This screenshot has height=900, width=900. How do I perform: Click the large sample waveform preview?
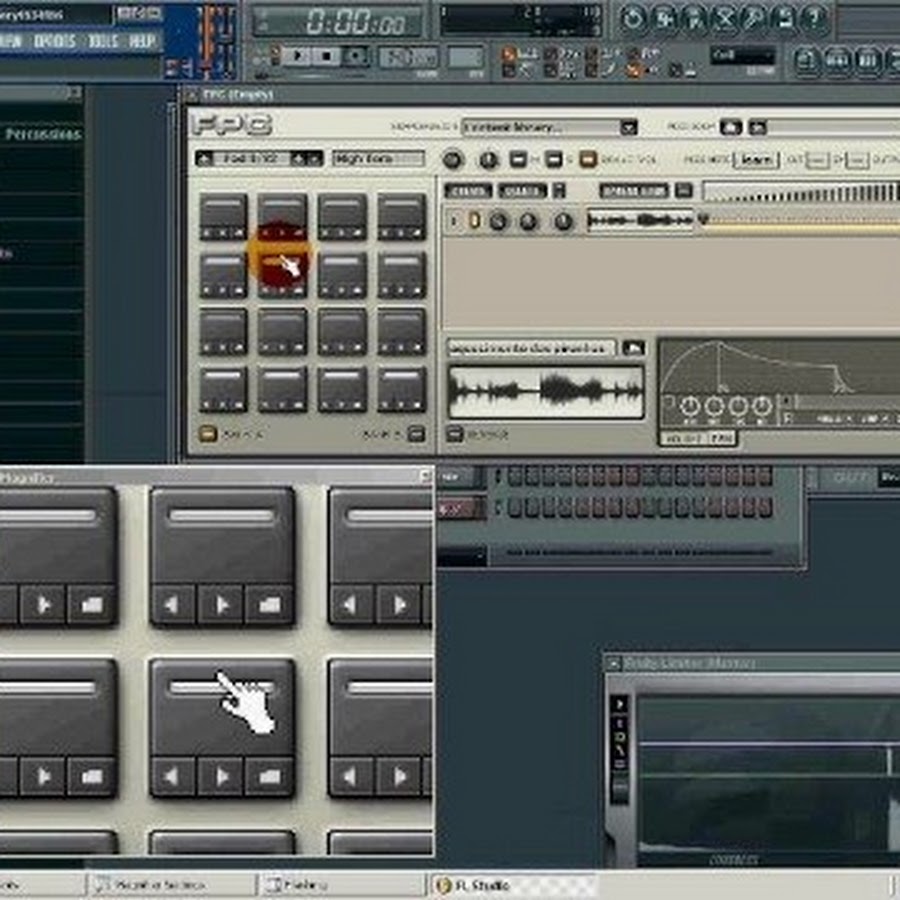pyautogui.click(x=546, y=392)
